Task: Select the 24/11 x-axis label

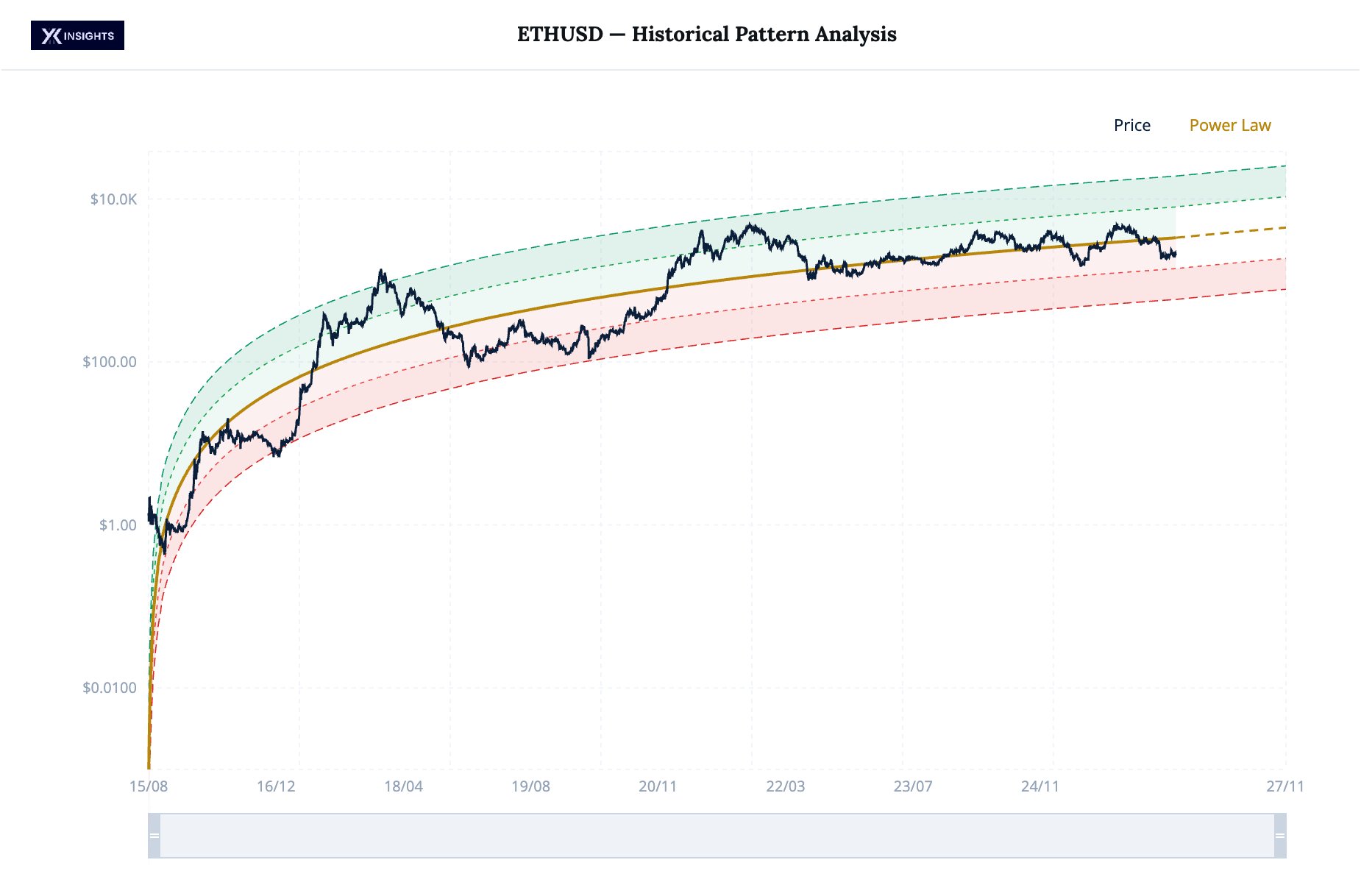Action: [x=1040, y=786]
